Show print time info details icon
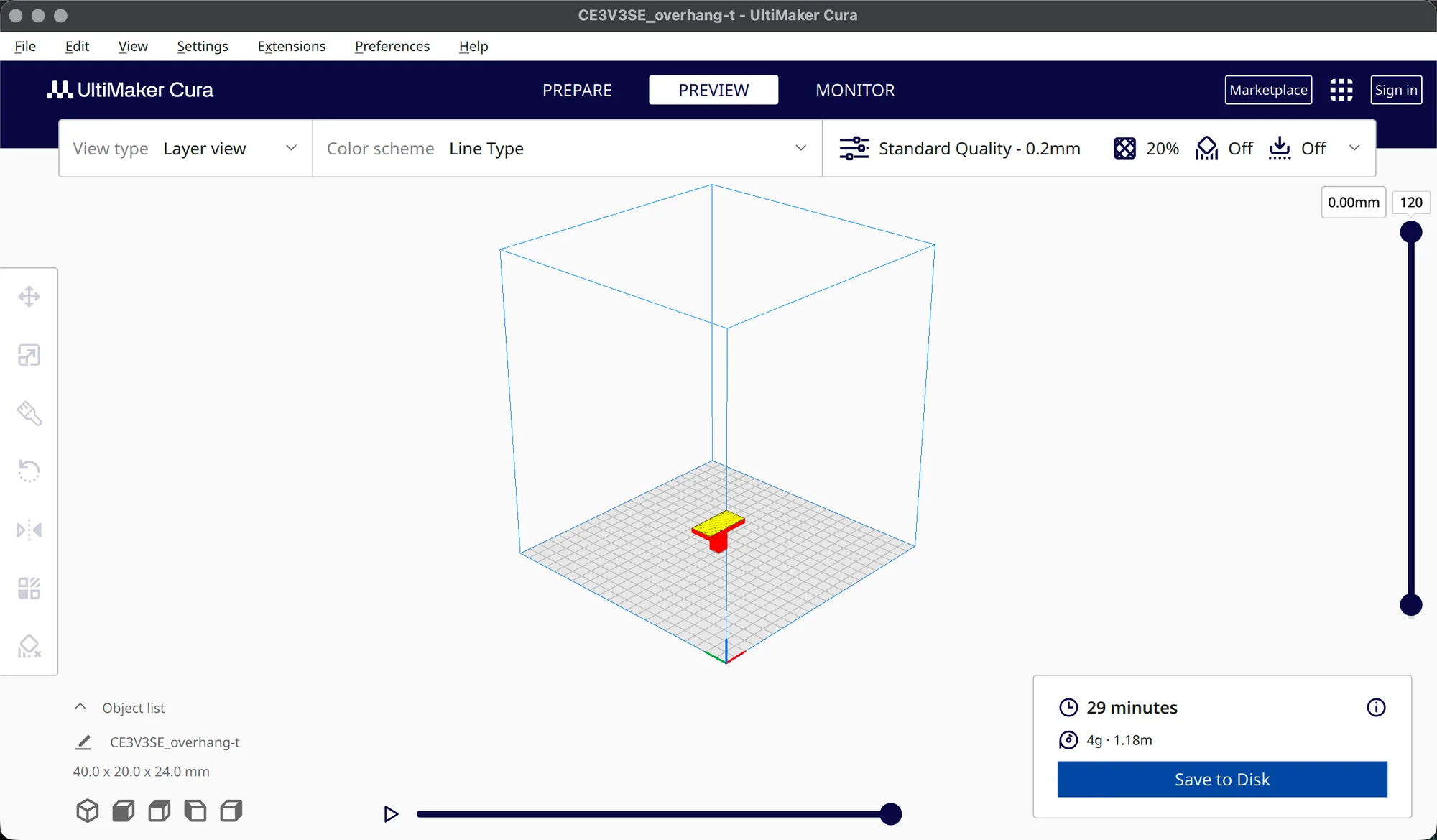The height and width of the screenshot is (840, 1437). pyautogui.click(x=1376, y=708)
